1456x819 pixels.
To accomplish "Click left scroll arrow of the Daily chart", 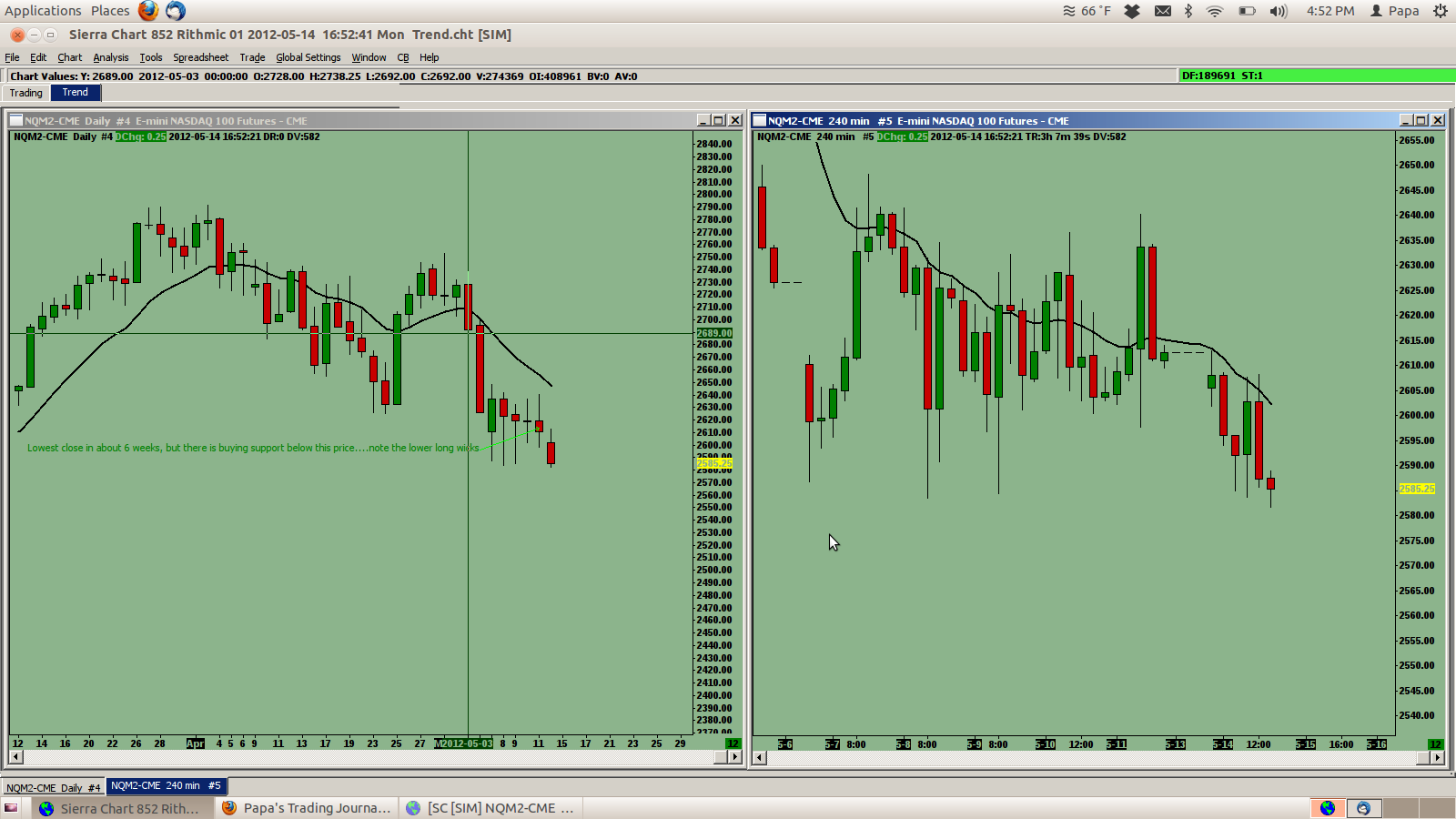I will click(16, 757).
